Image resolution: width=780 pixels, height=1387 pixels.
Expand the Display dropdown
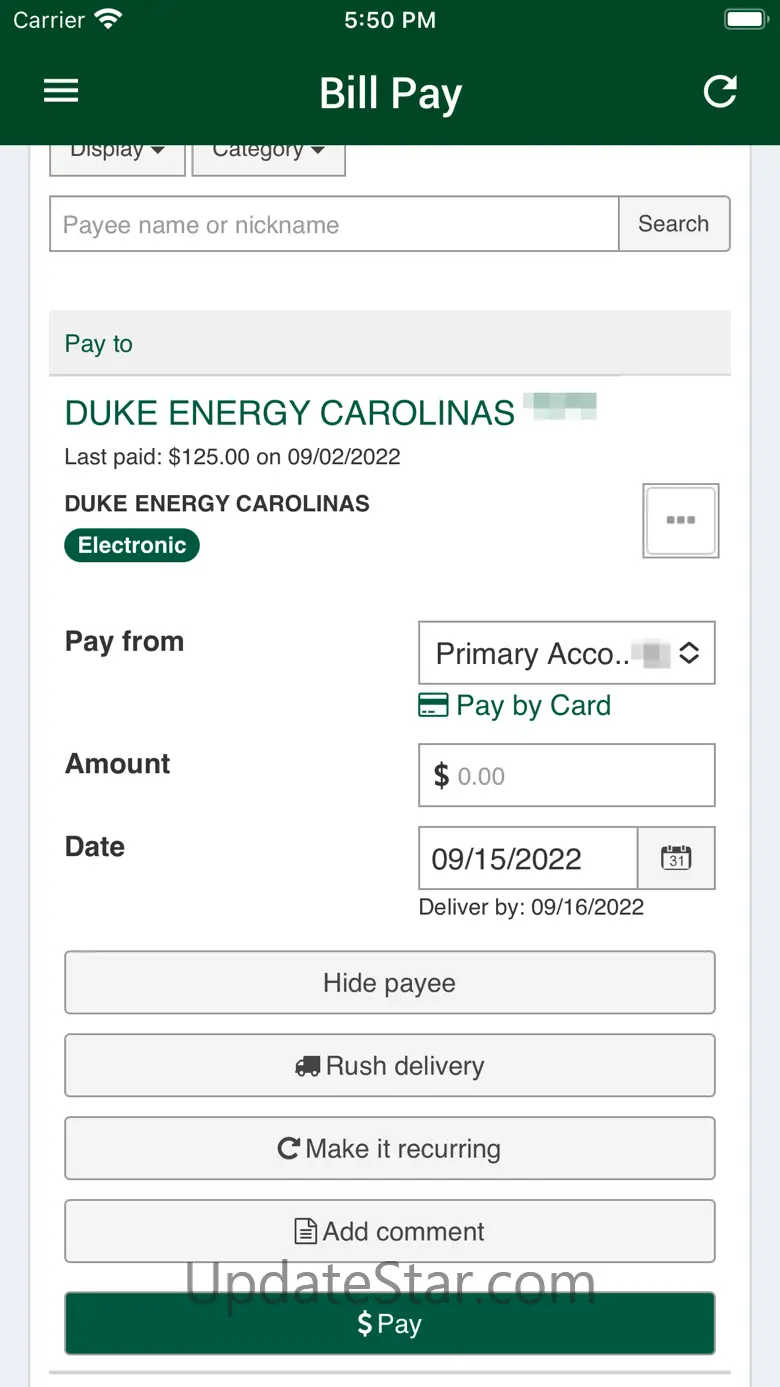click(117, 156)
